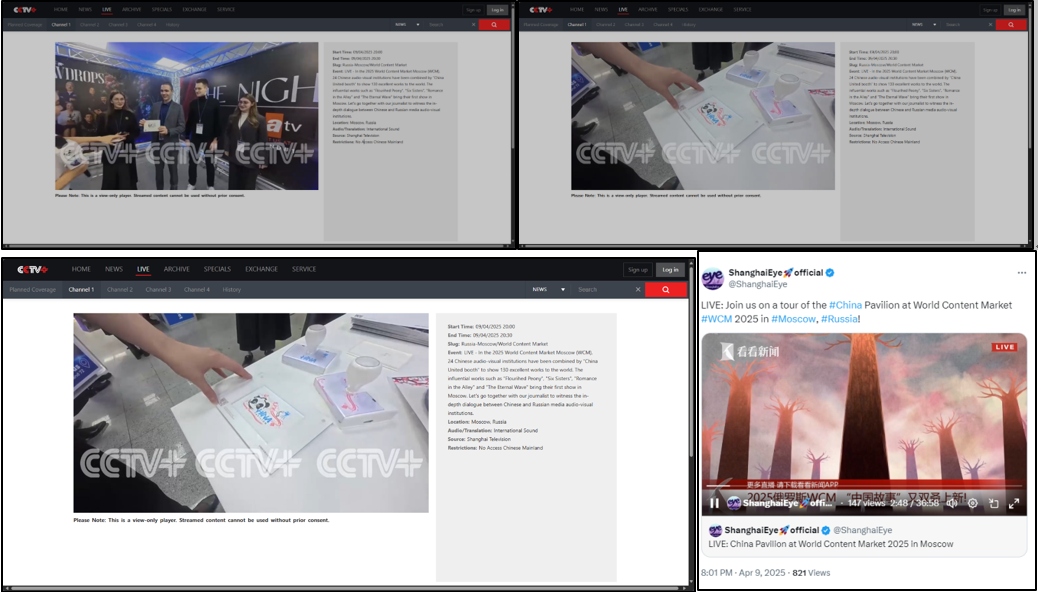Expand the tweet video to fullscreen

(x=1014, y=503)
